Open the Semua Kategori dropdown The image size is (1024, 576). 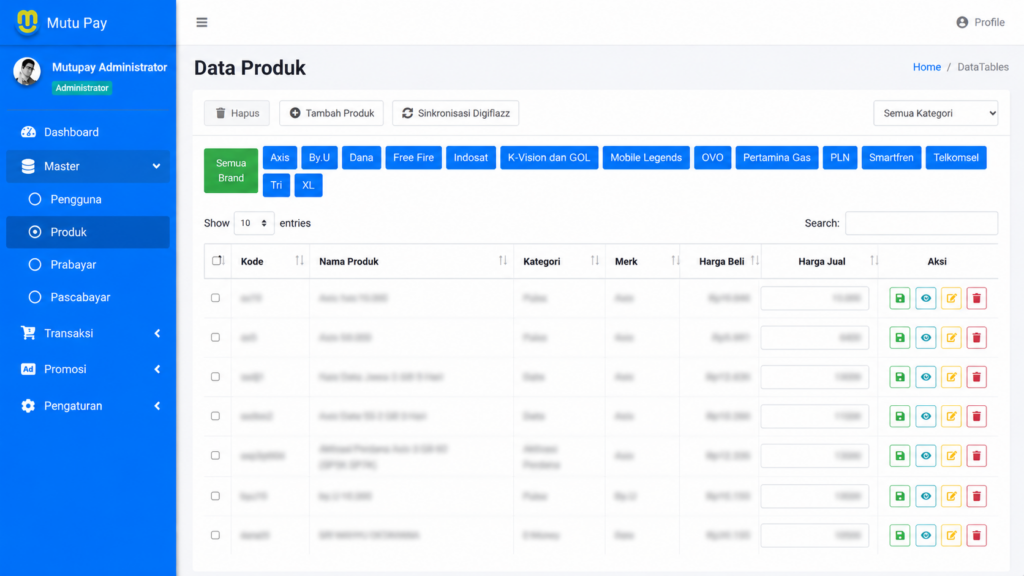point(935,113)
